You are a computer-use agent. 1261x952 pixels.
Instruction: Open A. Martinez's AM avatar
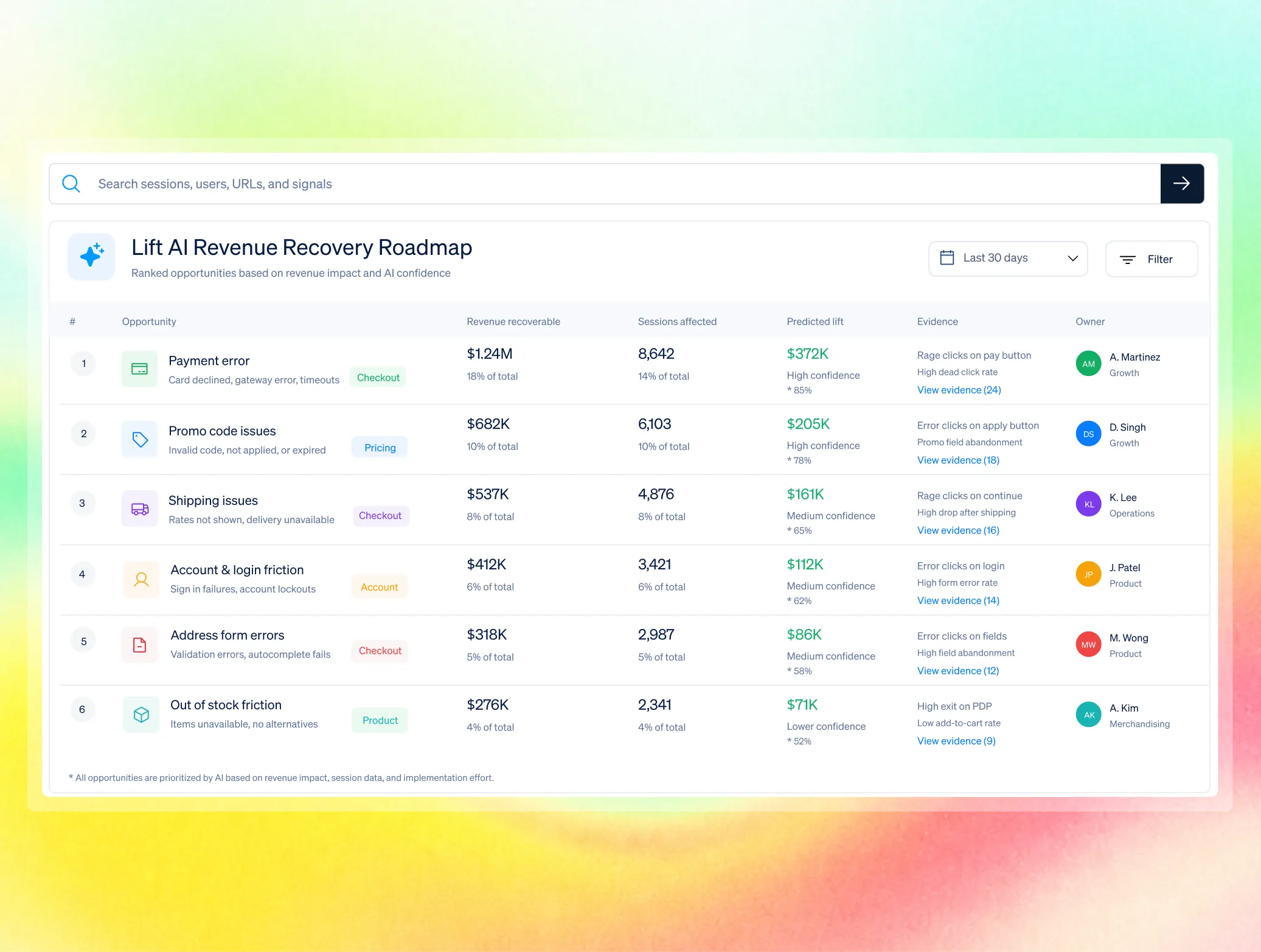(x=1088, y=364)
